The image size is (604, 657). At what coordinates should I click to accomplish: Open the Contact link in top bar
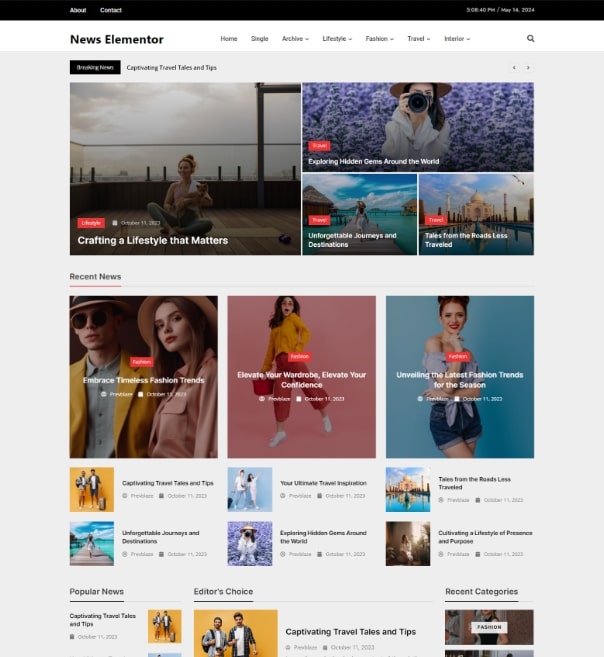pyautogui.click(x=111, y=10)
